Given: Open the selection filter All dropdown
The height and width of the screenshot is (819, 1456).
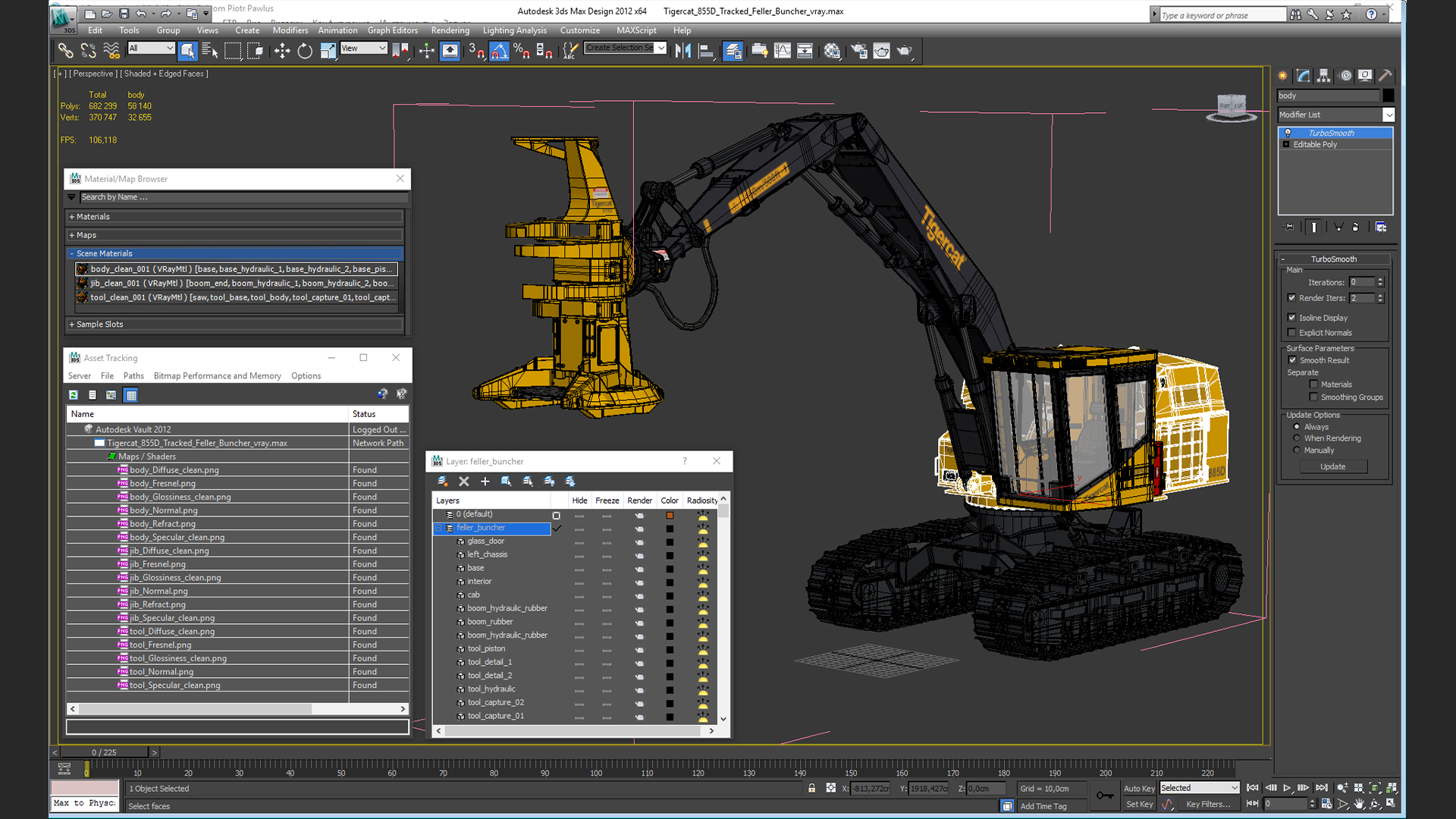Looking at the screenshot, I should tap(151, 48).
